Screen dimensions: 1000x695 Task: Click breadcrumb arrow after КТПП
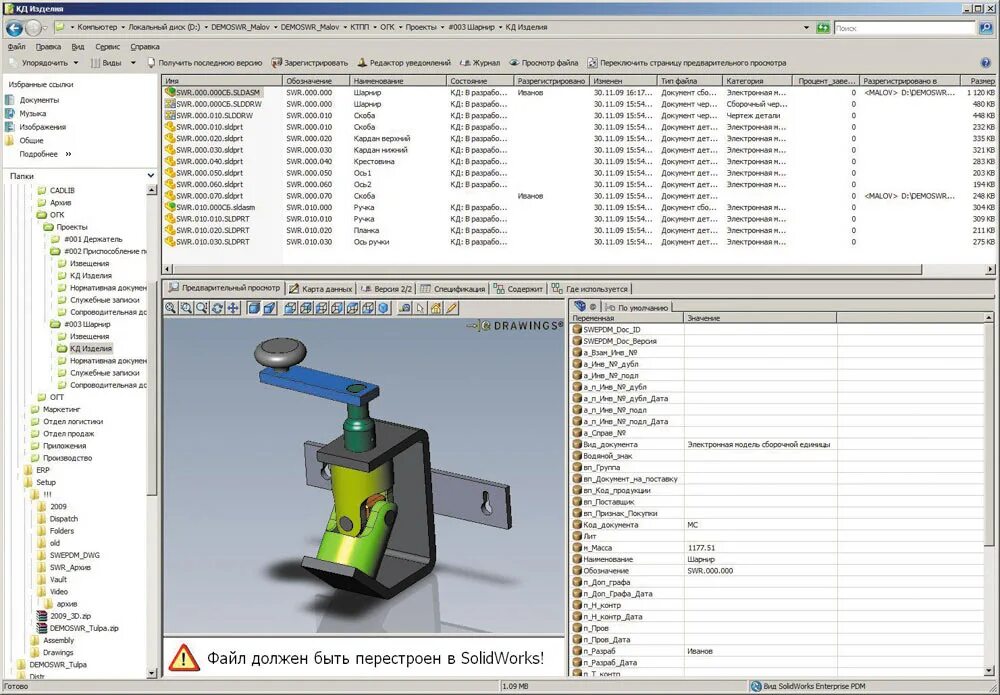(374, 27)
